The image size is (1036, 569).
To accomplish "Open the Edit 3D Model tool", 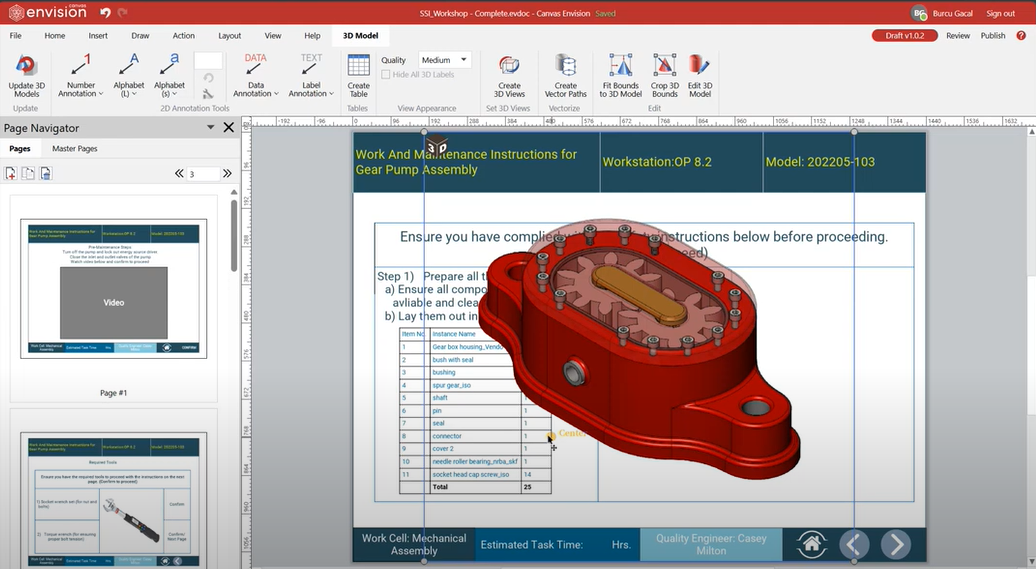I will [x=700, y=67].
